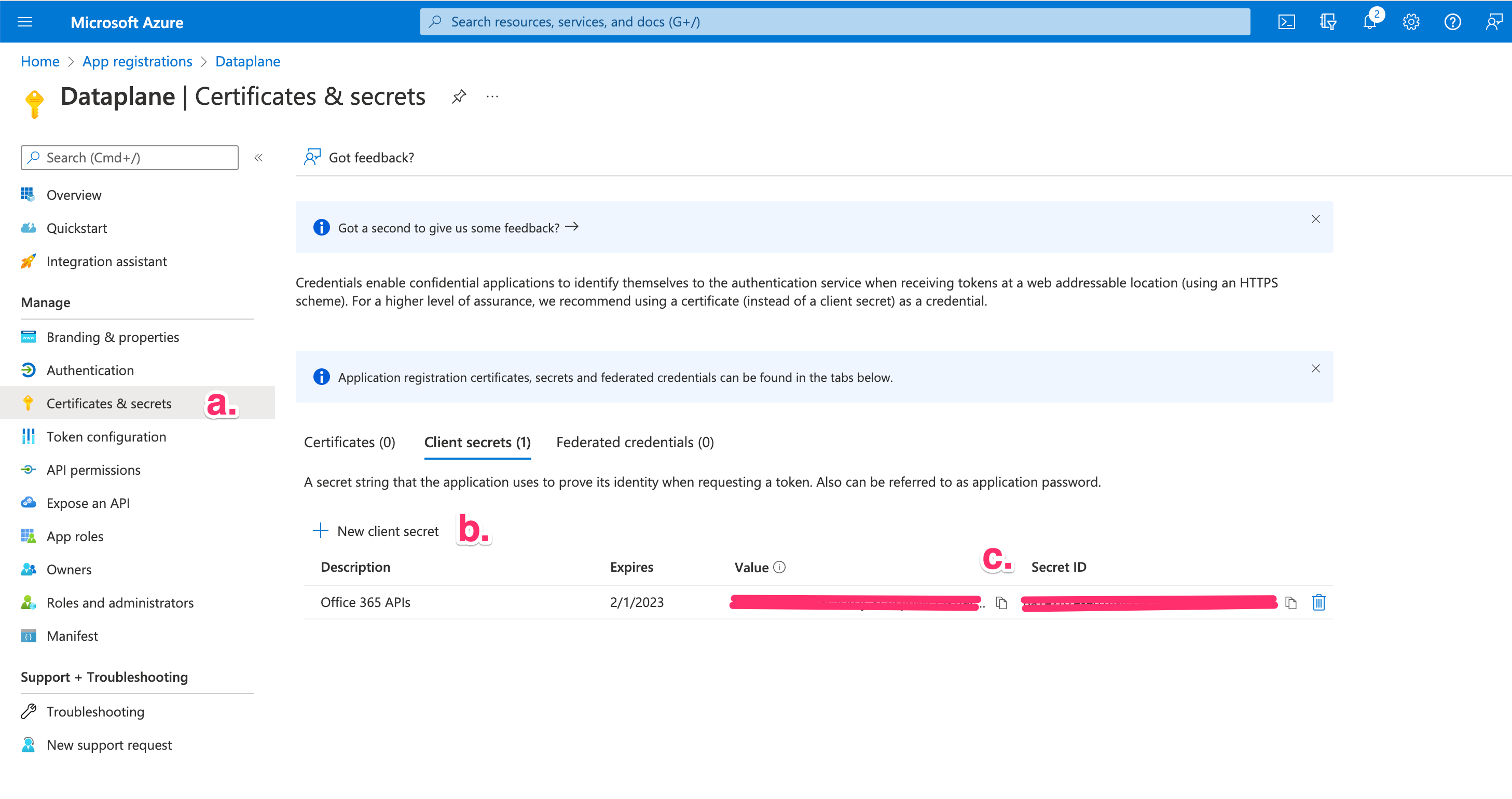Dismiss the feedback info banner
This screenshot has height=799, width=1512.
click(1315, 219)
